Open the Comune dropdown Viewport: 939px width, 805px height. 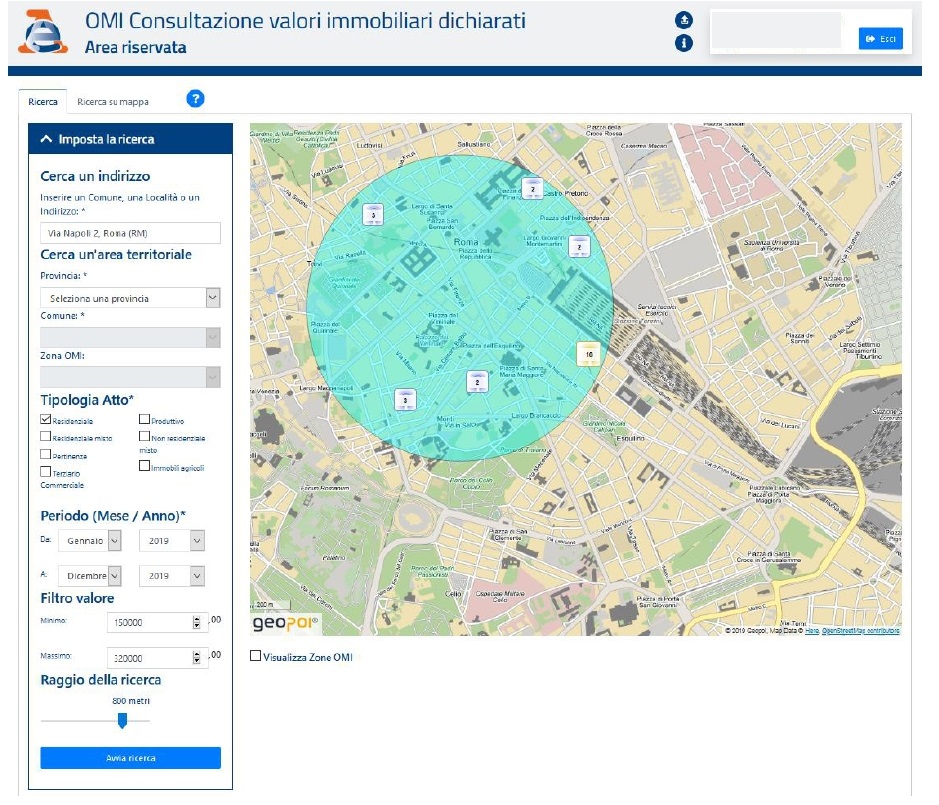(131, 337)
